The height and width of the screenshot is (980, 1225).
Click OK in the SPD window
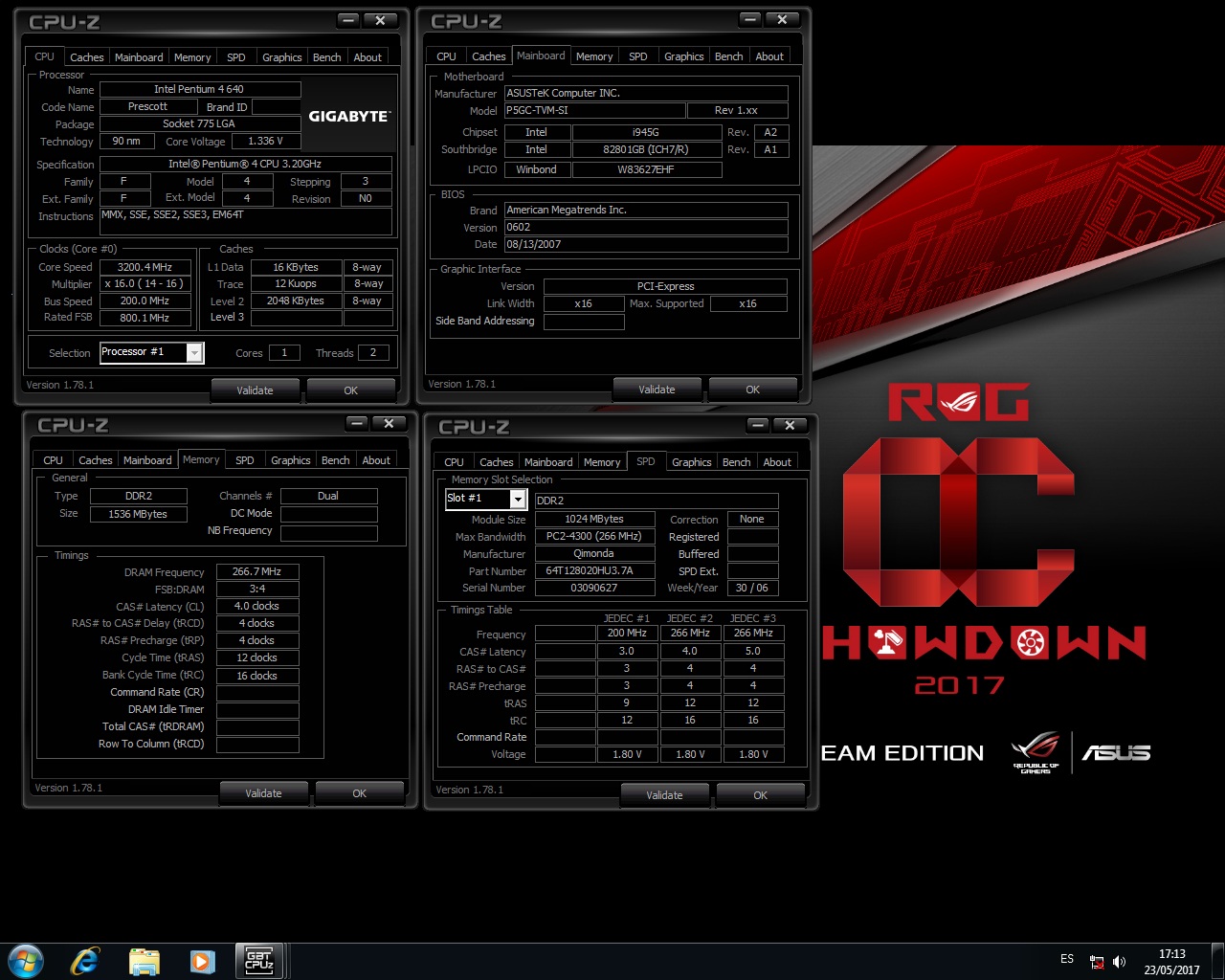[x=761, y=795]
